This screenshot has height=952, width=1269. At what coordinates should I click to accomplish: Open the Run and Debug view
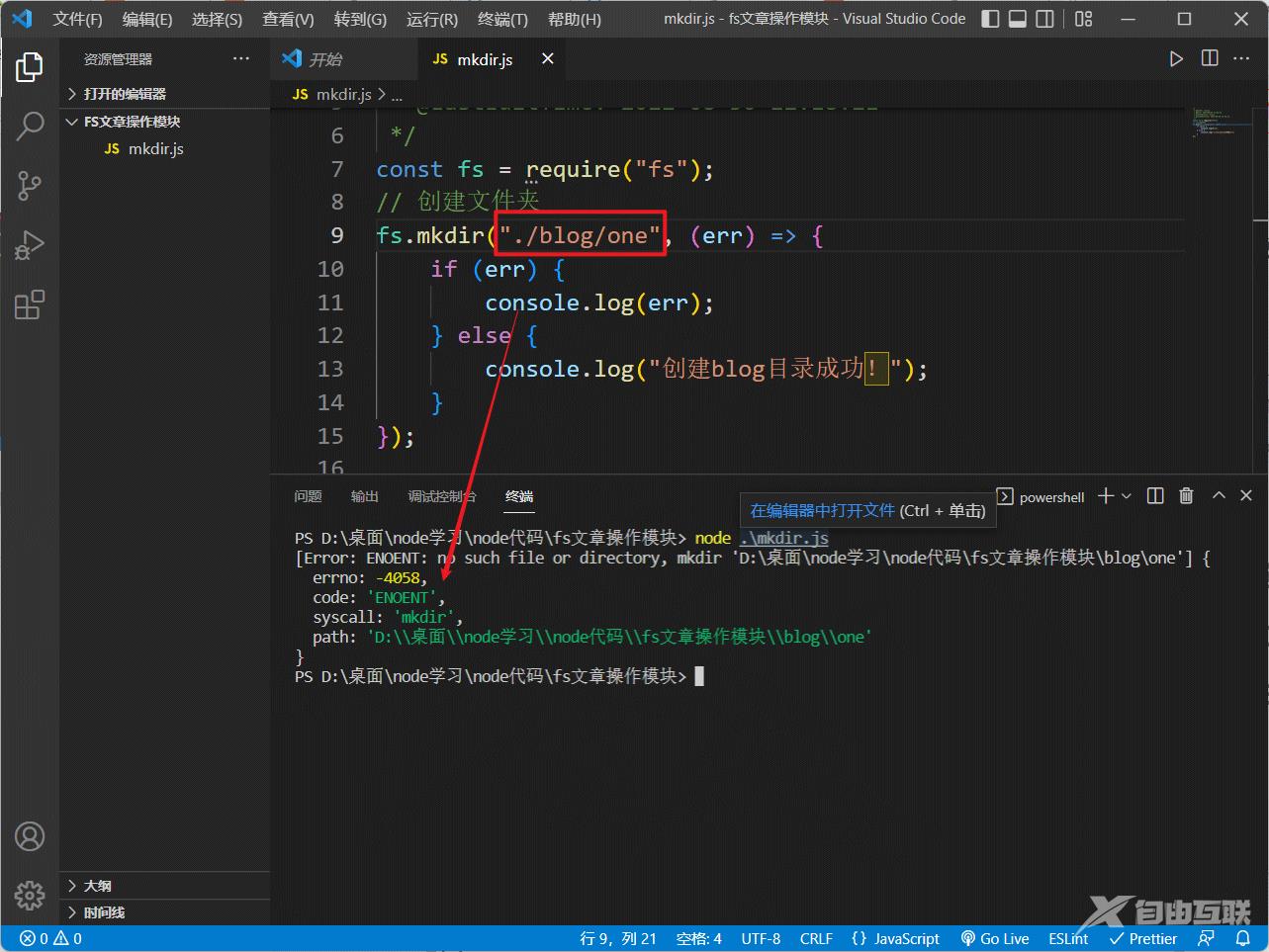point(30,244)
